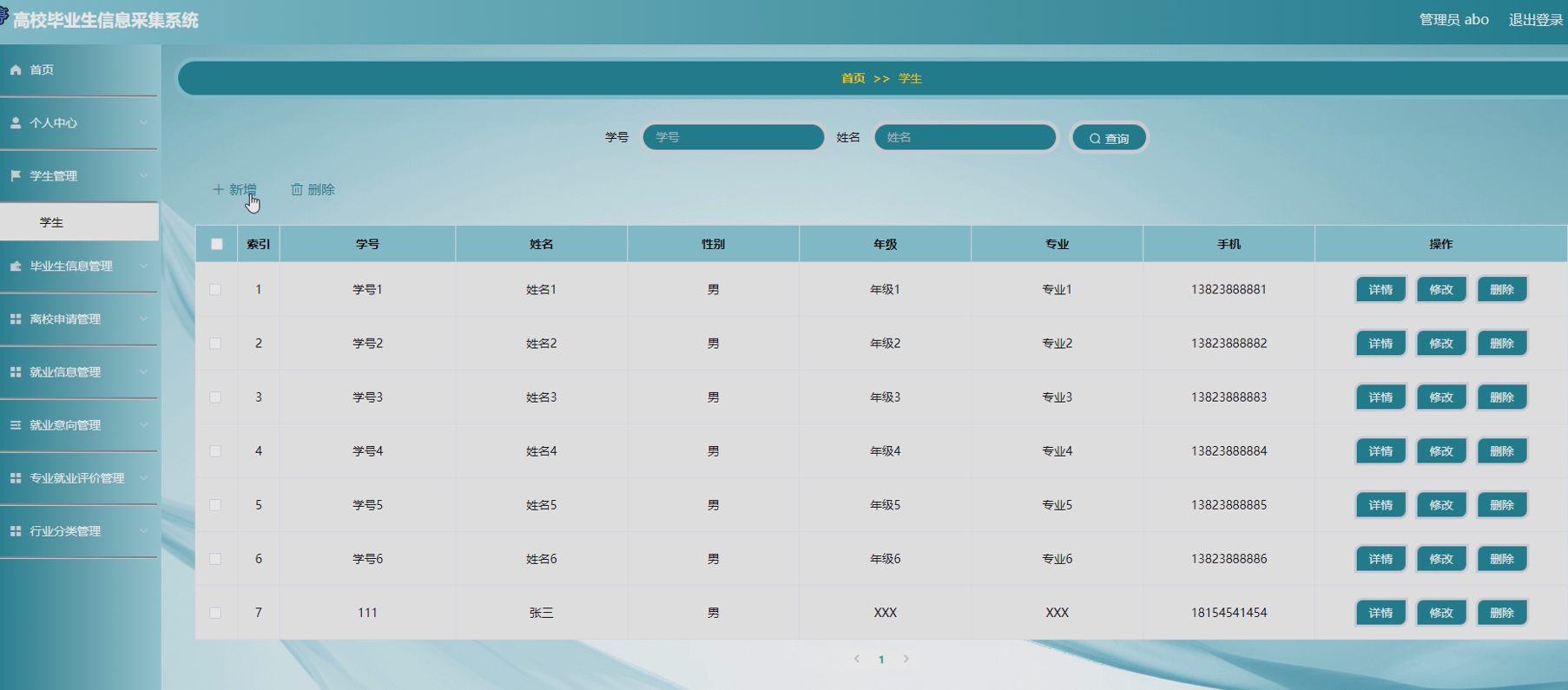Click the grid icon beside 高校申请管理

click(x=16, y=319)
